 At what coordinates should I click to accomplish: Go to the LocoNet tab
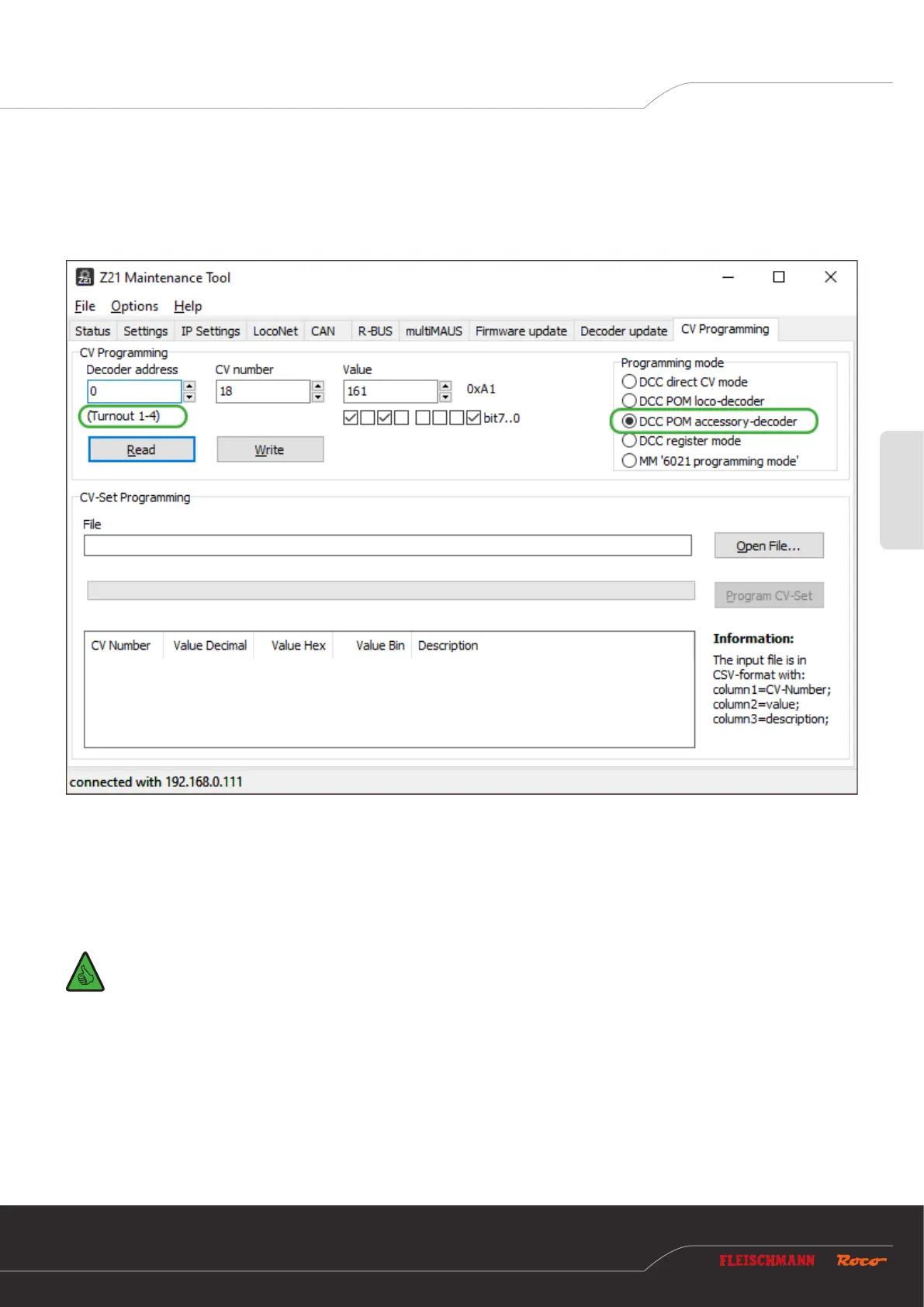[x=275, y=331]
